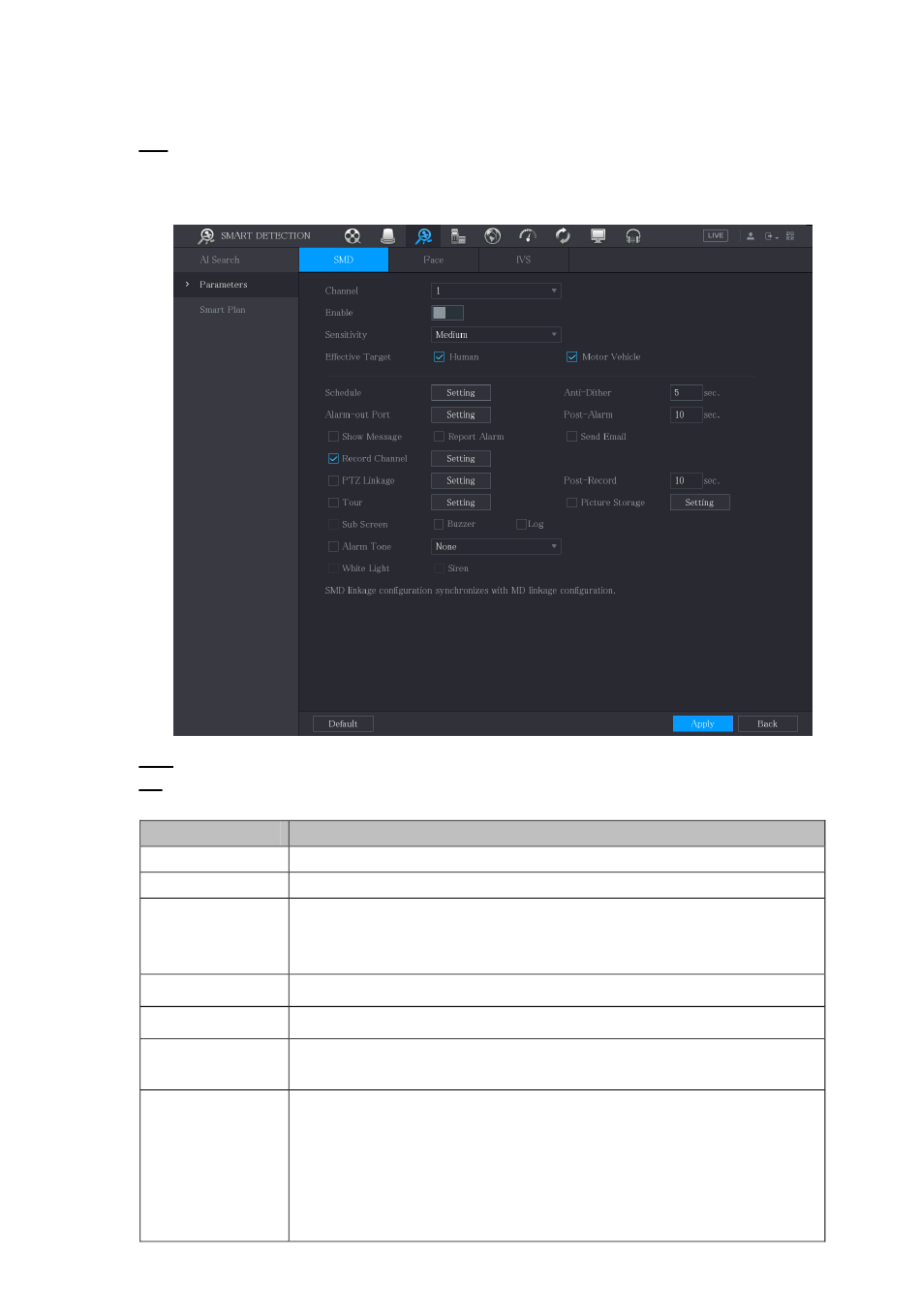The width and height of the screenshot is (920, 1316).
Task: Collapse the Parameters chevron arrow
Action: pos(187,285)
